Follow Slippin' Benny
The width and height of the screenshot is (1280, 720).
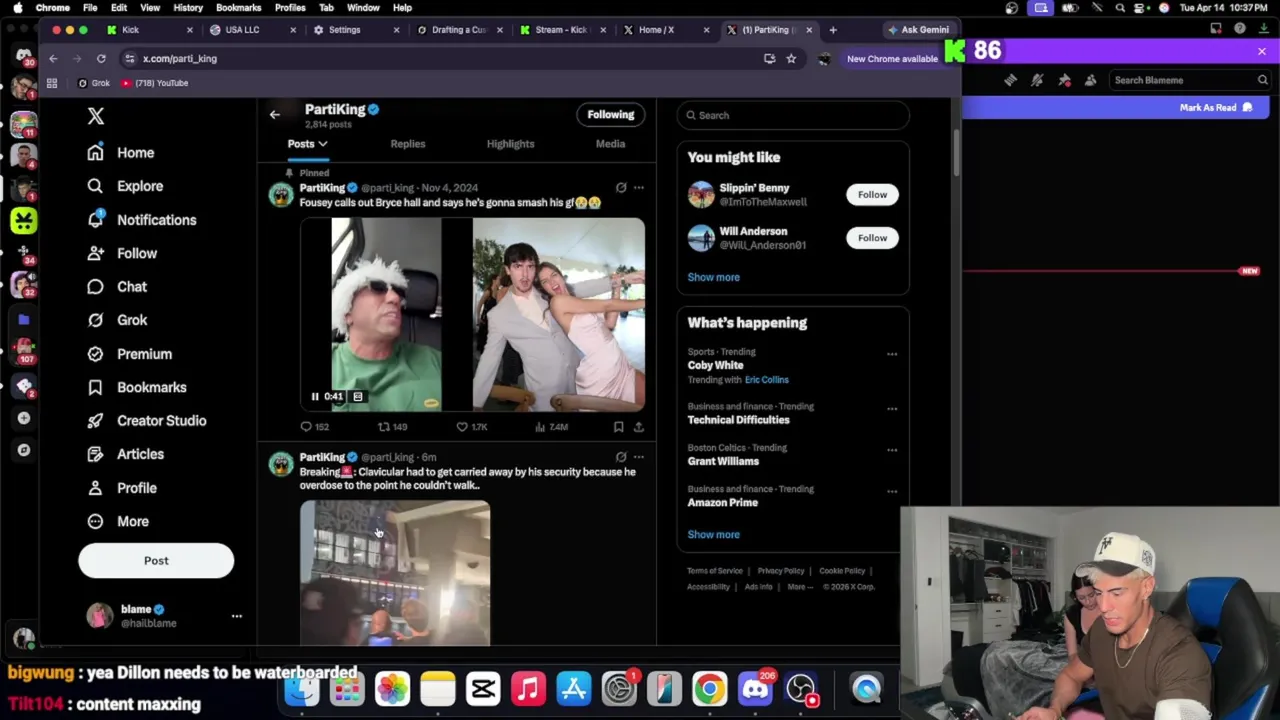872,195
